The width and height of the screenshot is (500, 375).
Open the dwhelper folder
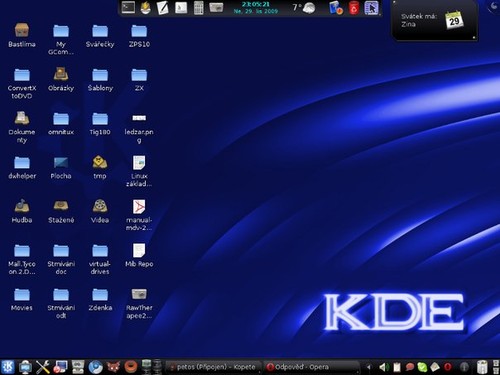click(22, 167)
